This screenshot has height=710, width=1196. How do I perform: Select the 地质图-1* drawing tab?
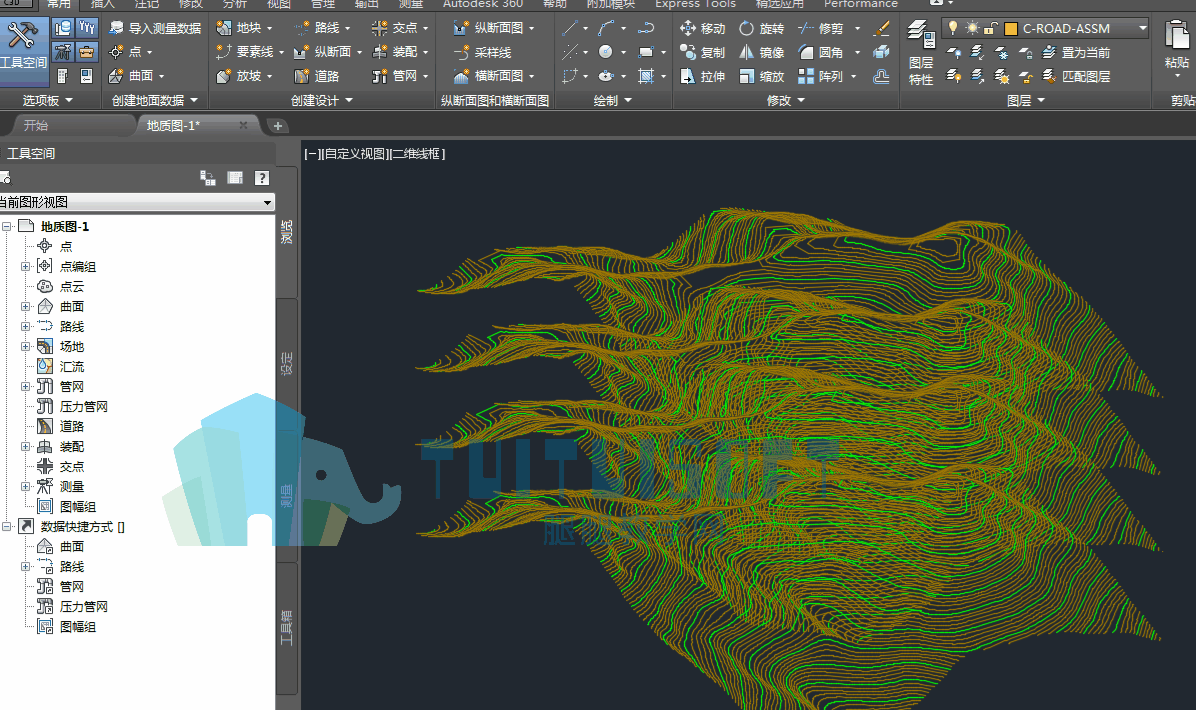[172, 126]
